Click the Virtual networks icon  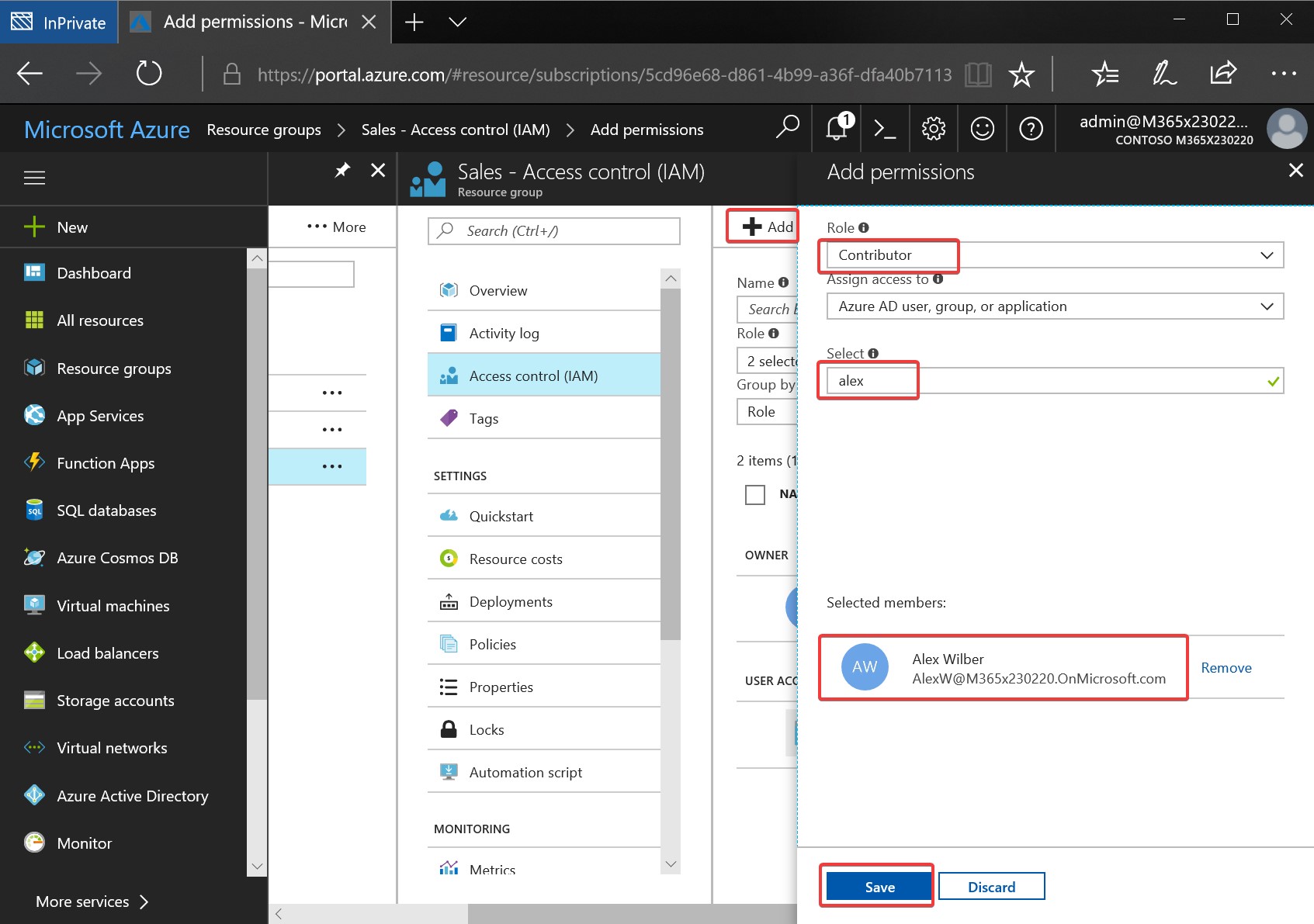coord(34,748)
